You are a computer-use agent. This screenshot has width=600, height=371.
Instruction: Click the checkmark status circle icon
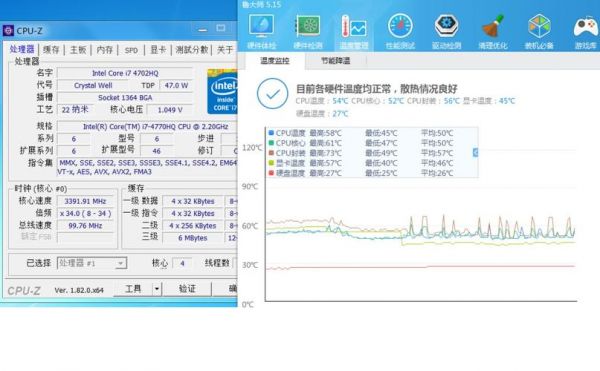click(x=272, y=93)
